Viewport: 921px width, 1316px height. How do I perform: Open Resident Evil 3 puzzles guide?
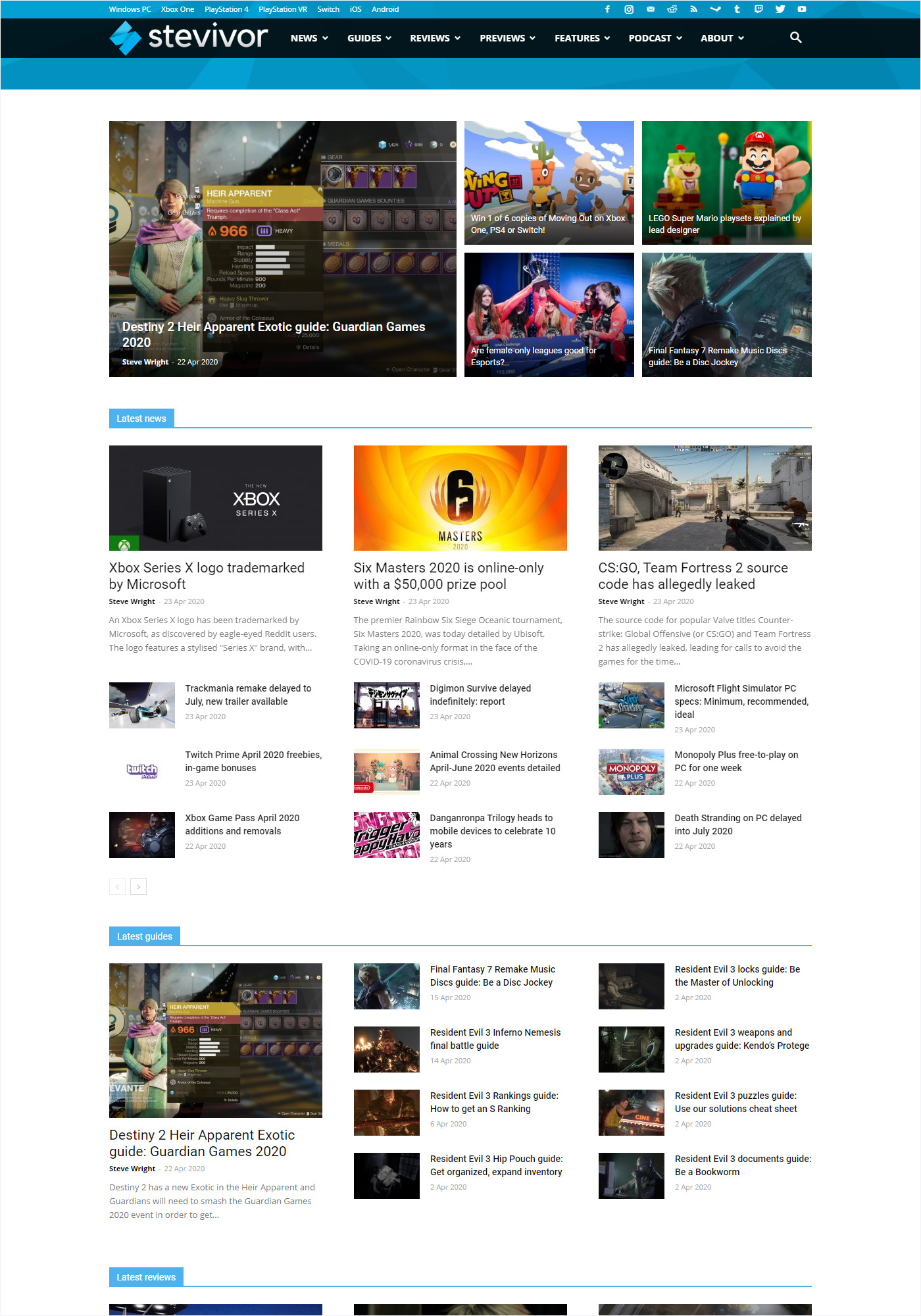pyautogui.click(x=735, y=1102)
